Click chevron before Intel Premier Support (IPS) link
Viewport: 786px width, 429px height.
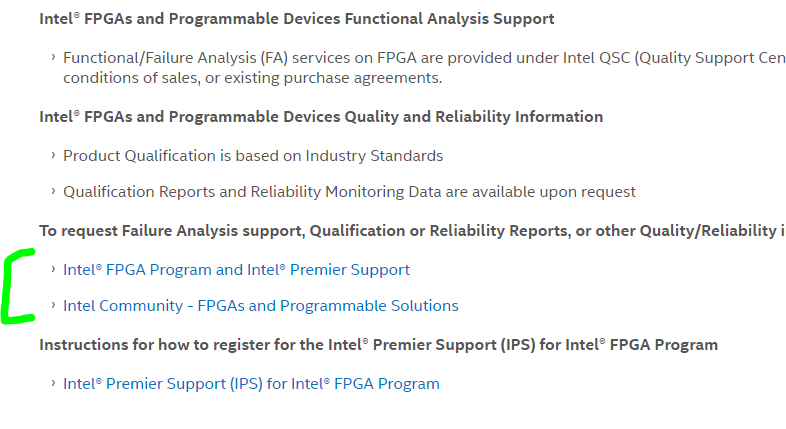coord(52,384)
